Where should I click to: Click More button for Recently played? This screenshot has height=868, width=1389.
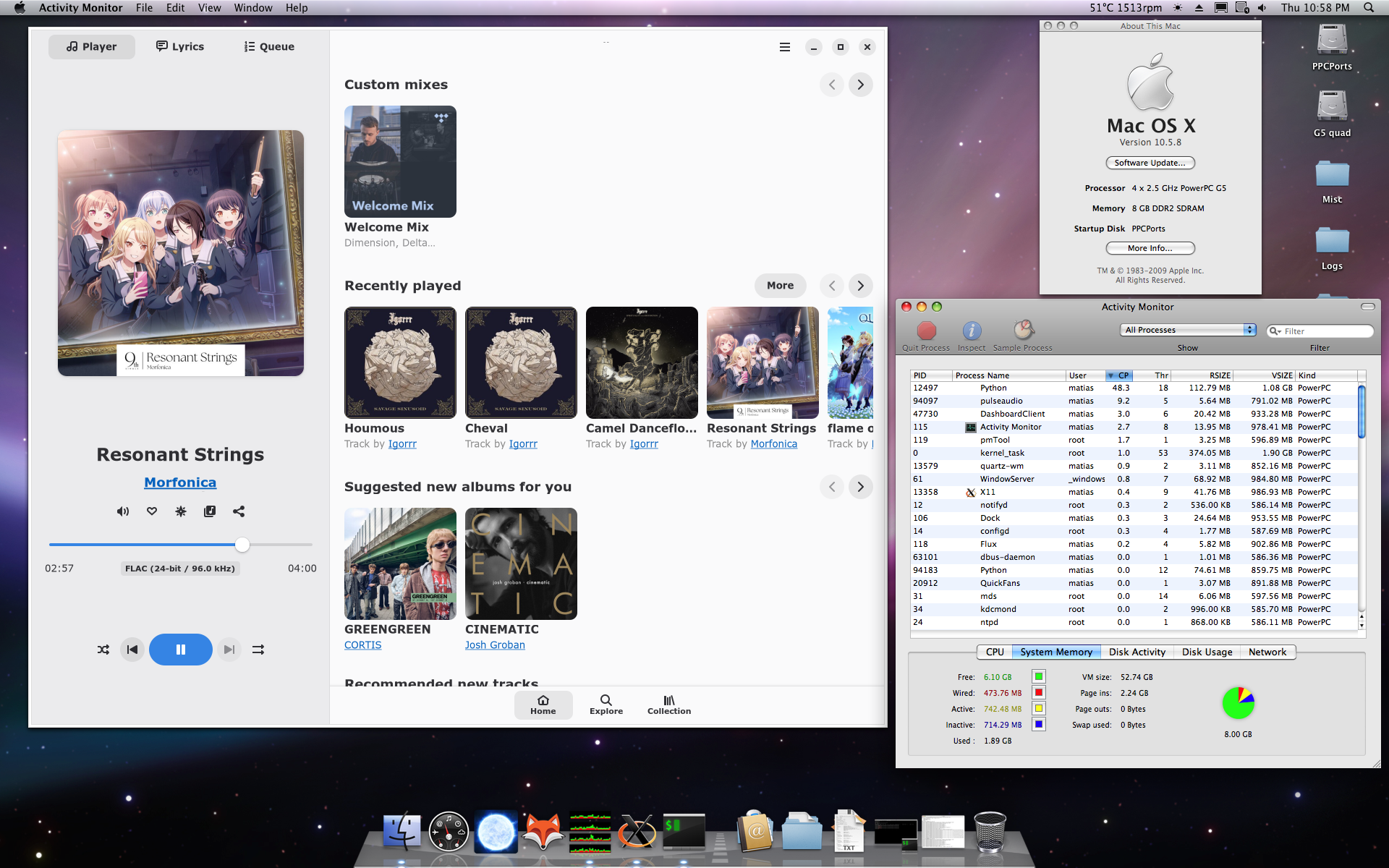[781, 286]
